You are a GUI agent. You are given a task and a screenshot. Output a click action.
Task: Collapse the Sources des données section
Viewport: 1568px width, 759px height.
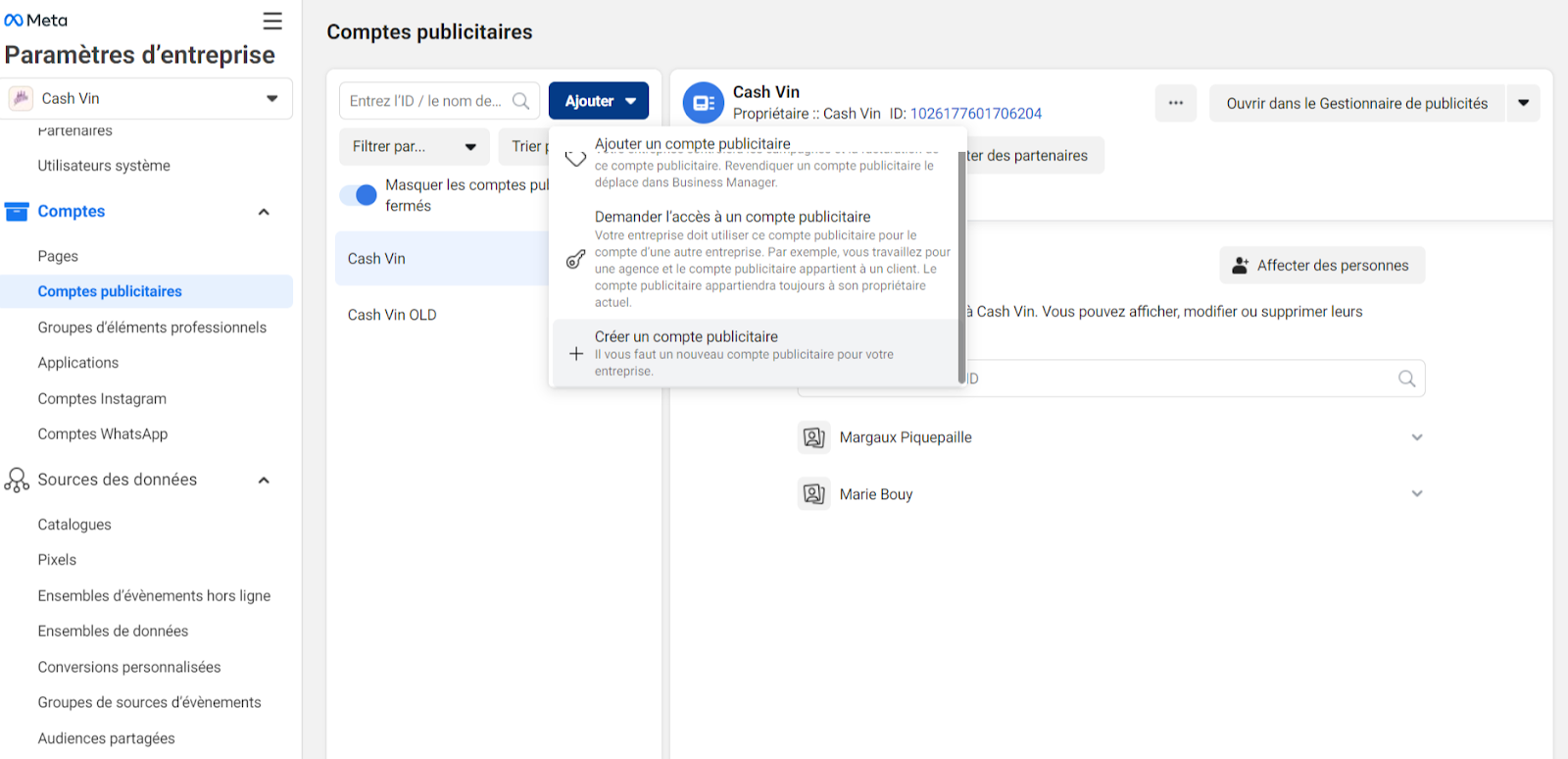tap(264, 481)
